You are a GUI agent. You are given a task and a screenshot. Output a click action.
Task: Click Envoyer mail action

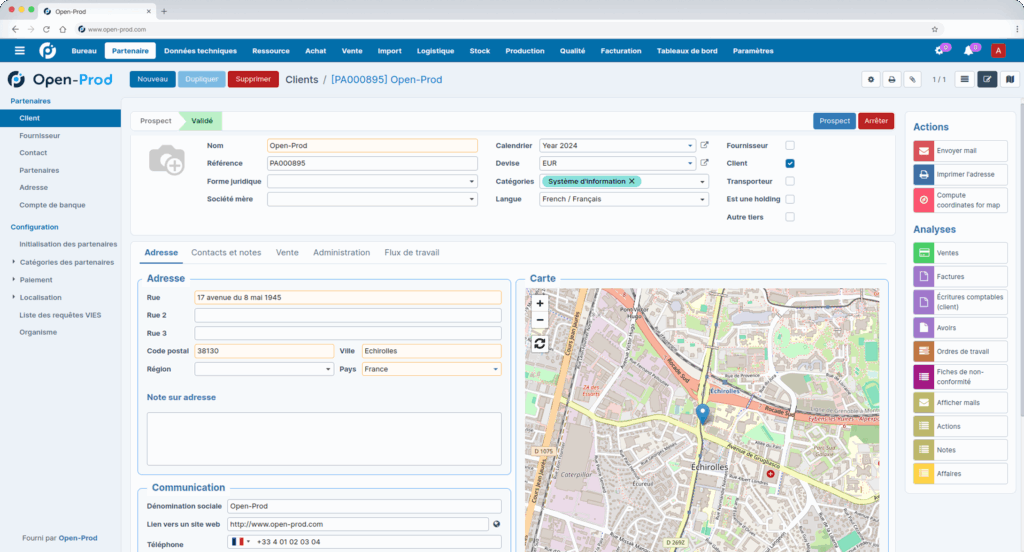click(960, 151)
